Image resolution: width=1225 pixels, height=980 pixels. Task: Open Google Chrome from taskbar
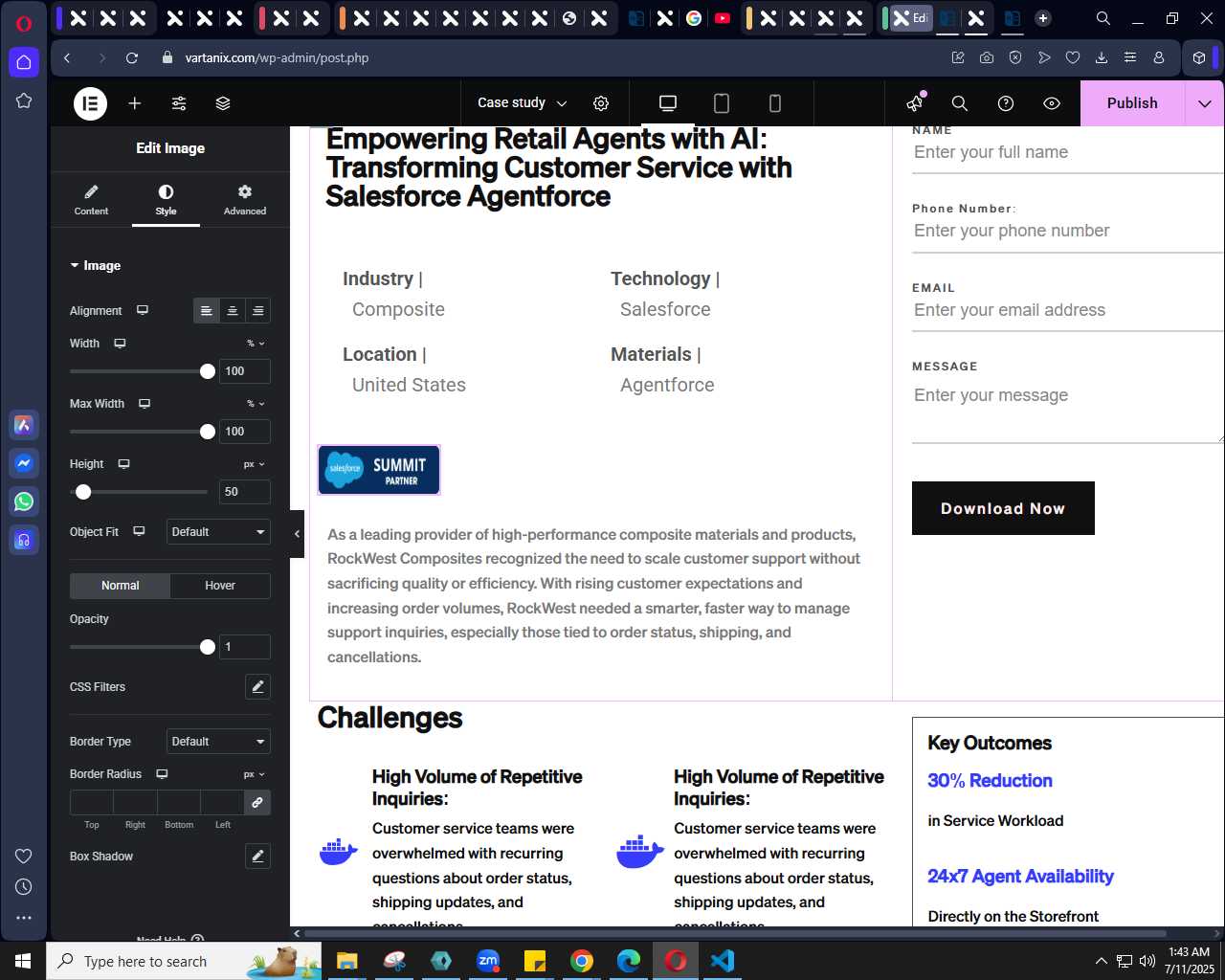(582, 961)
